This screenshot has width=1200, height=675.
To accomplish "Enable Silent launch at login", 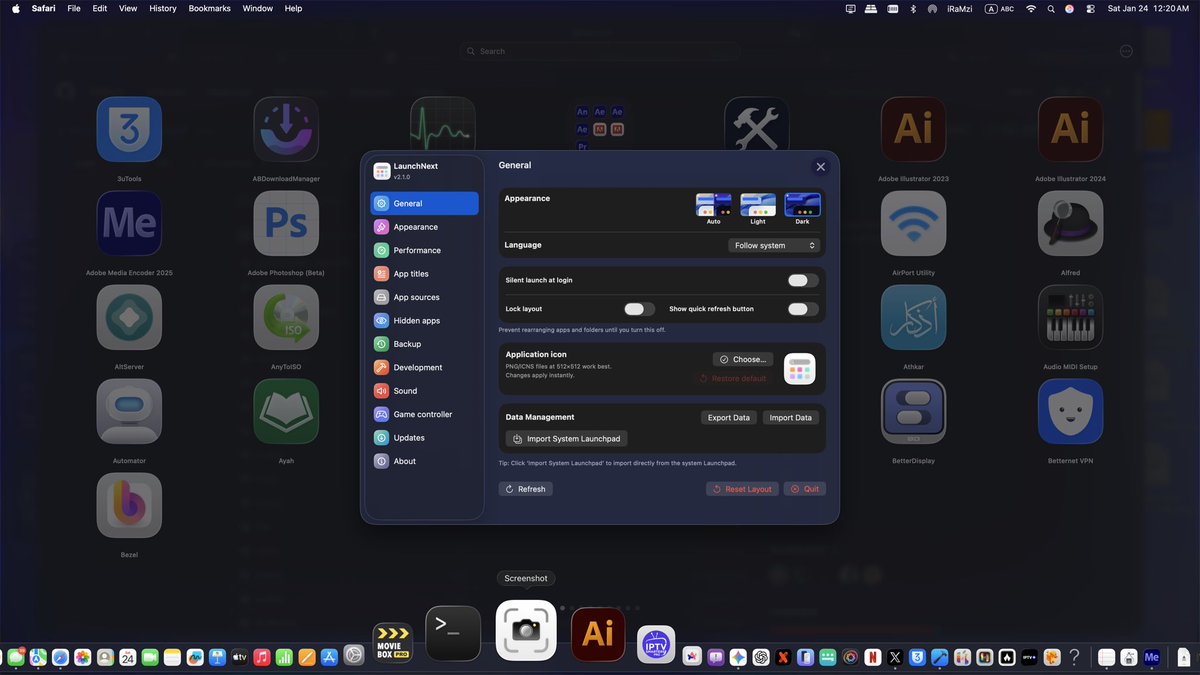I will click(803, 281).
